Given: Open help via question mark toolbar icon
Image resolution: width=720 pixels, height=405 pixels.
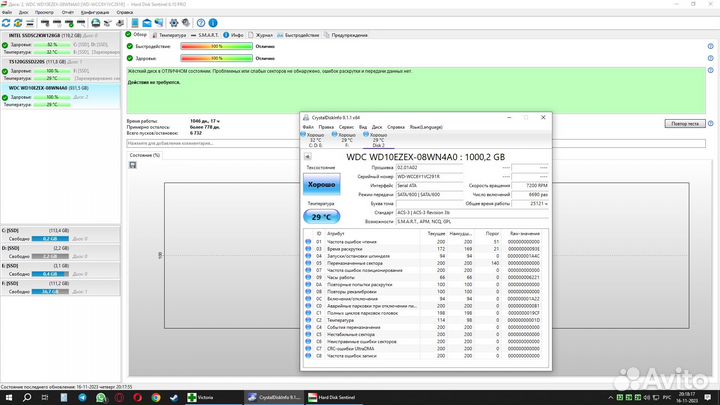Looking at the screenshot, I should pyautogui.click(x=201, y=22).
